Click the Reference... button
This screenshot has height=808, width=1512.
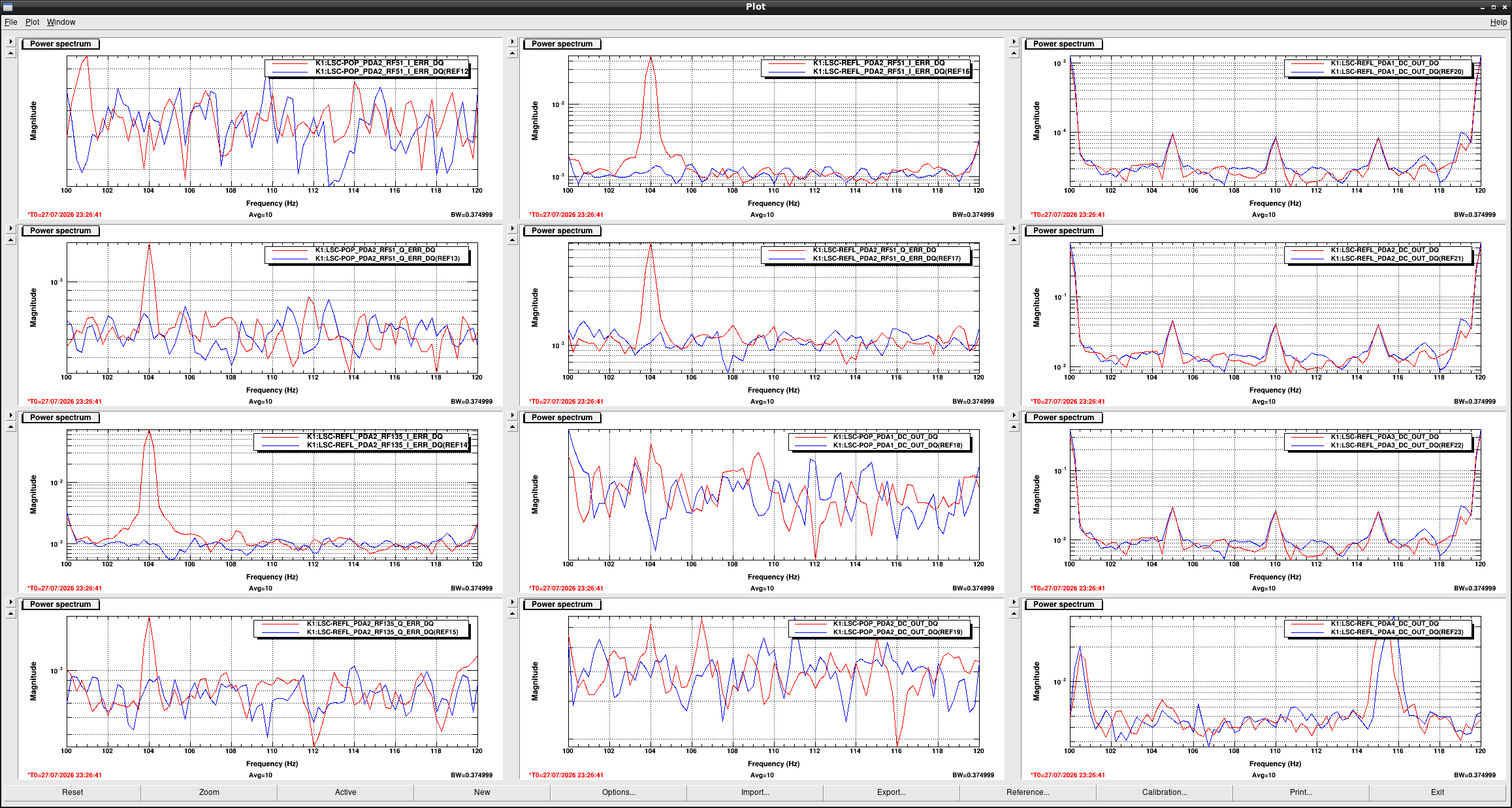tap(1028, 792)
